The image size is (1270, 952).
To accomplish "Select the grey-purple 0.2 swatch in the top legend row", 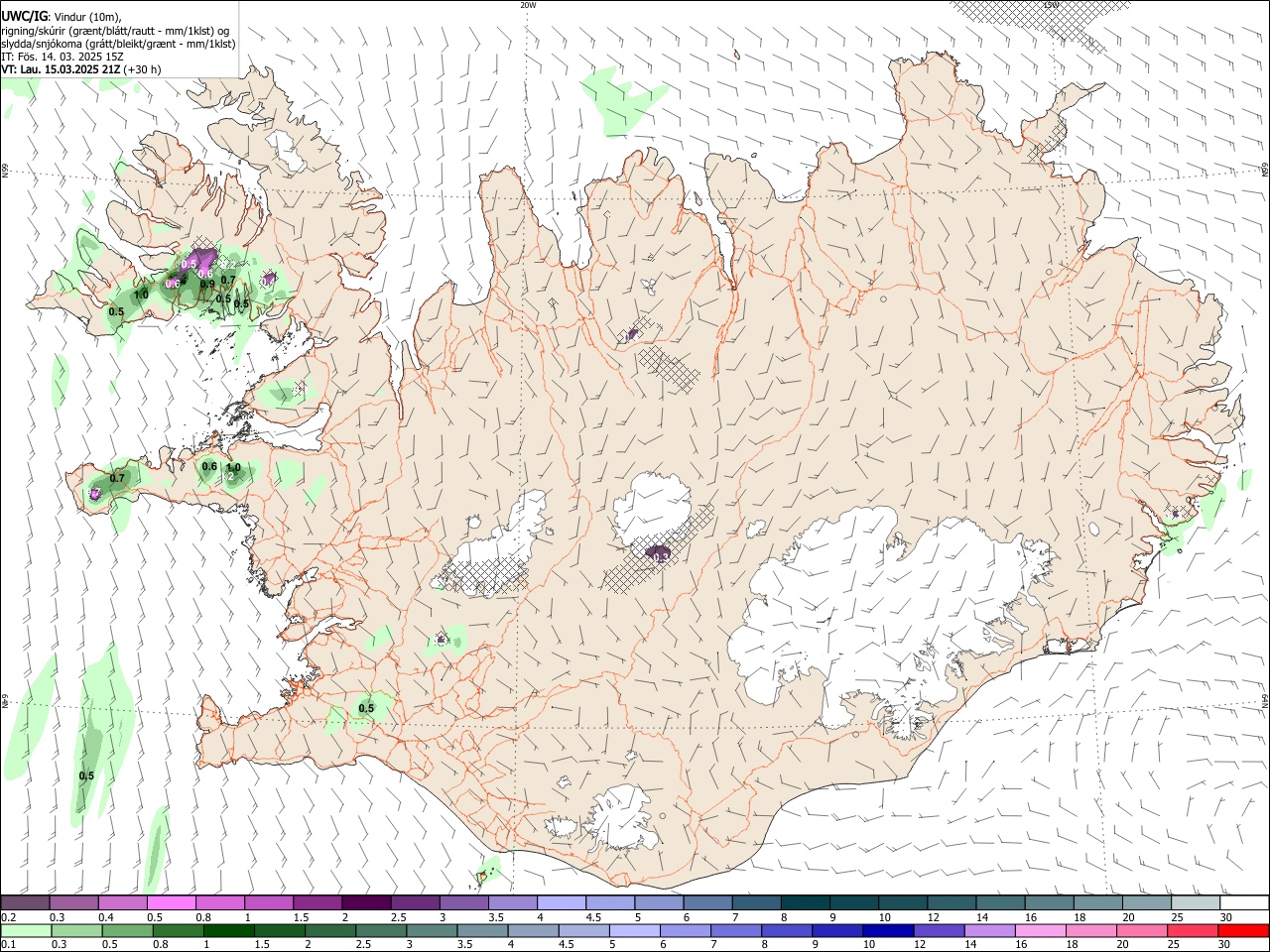I will [24, 903].
